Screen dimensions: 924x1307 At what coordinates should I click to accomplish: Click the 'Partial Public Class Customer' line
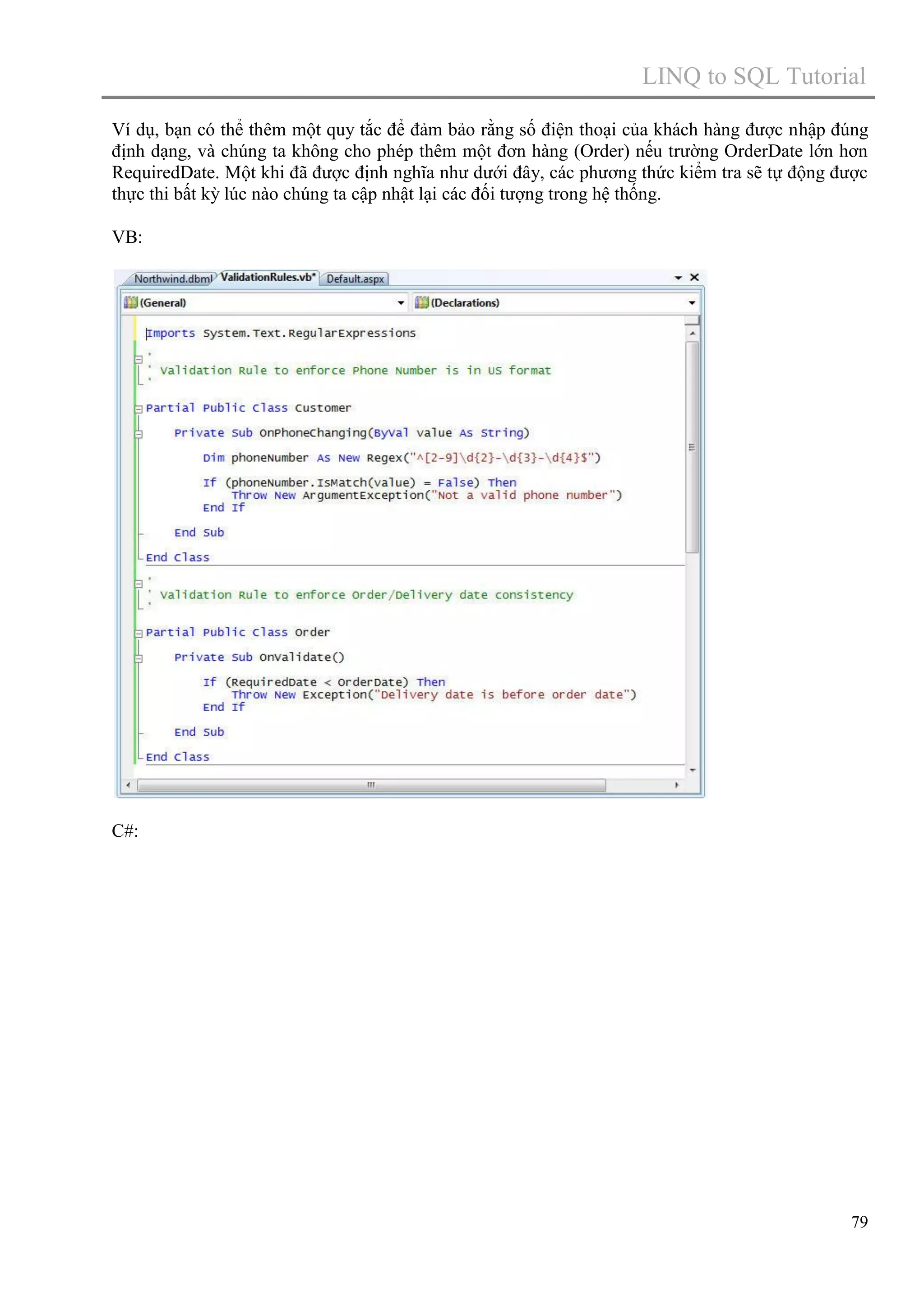[x=249, y=408]
